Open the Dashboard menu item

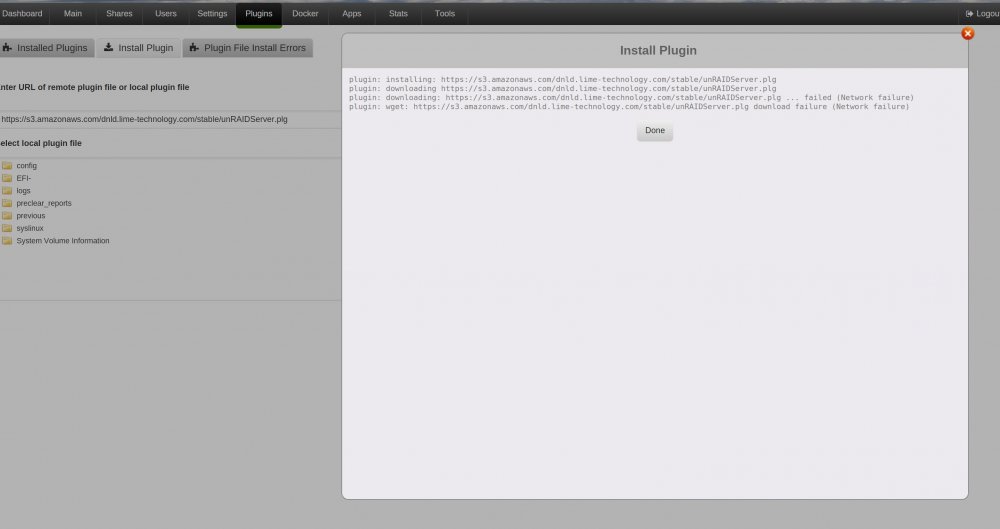tap(22, 13)
